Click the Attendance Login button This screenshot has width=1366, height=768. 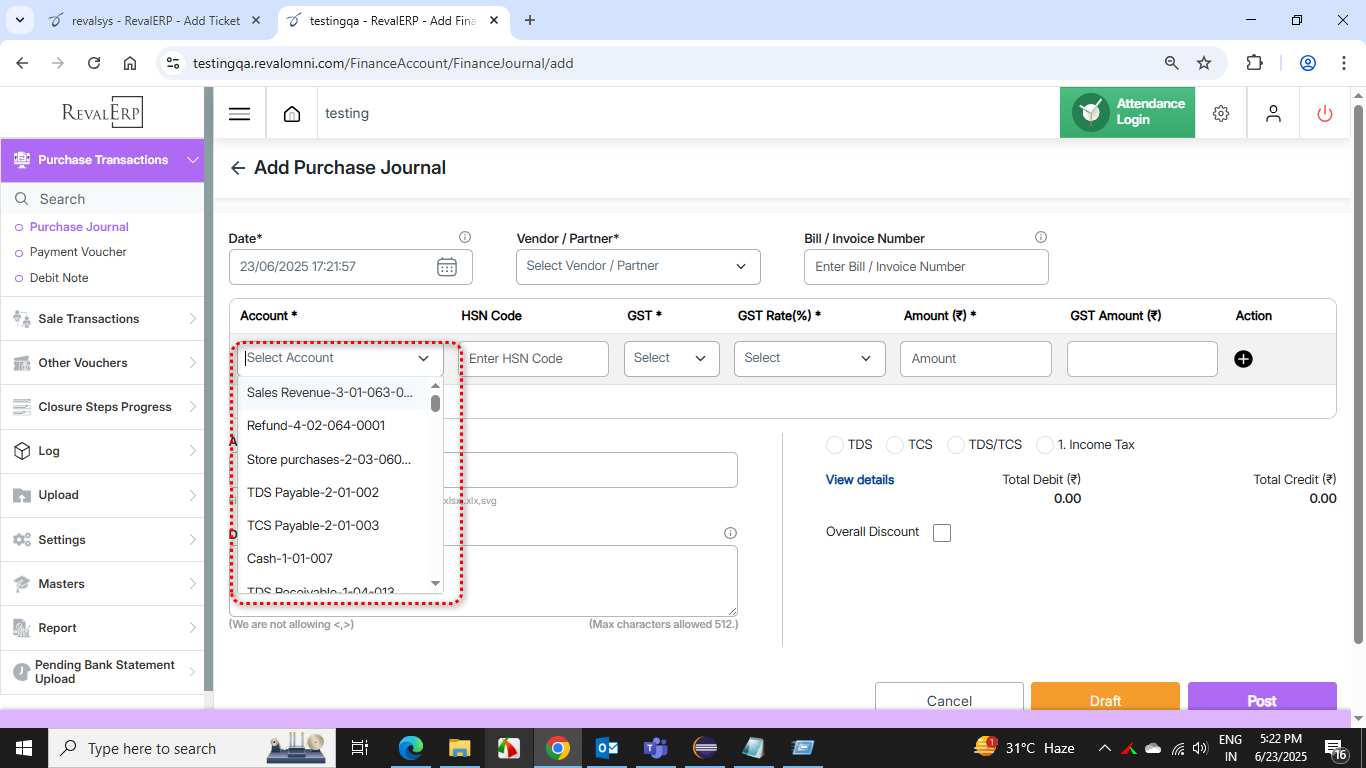point(1127,112)
